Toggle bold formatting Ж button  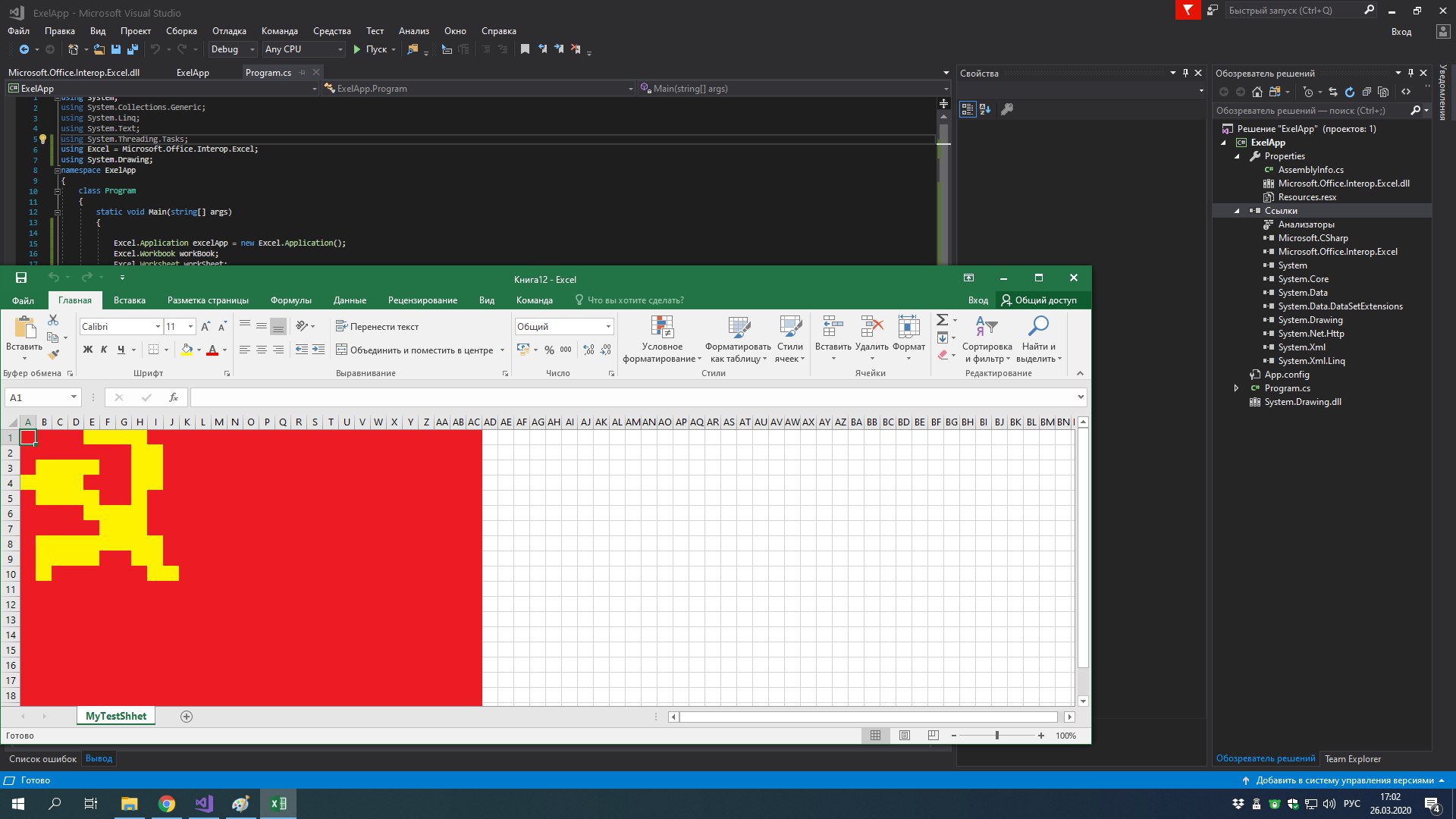[88, 350]
